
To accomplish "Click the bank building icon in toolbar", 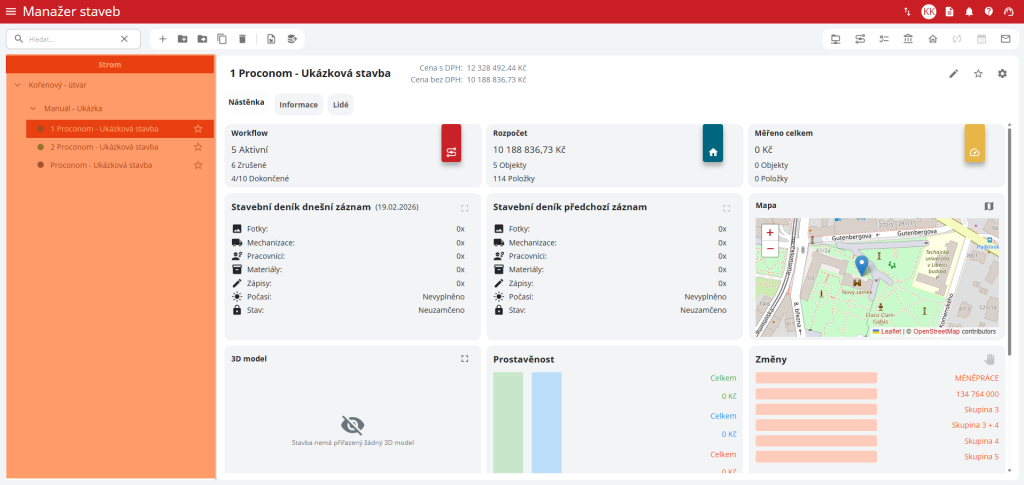I will point(908,39).
